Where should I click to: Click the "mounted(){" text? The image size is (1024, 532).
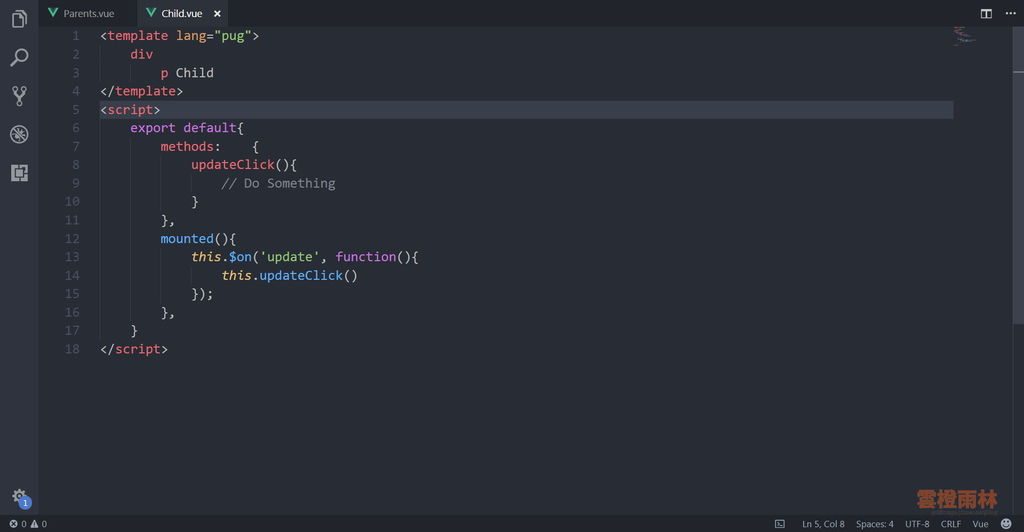point(198,239)
